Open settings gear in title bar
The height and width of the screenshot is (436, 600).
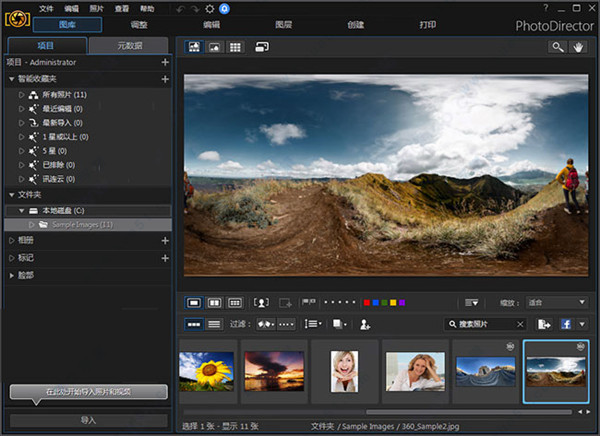(x=209, y=8)
